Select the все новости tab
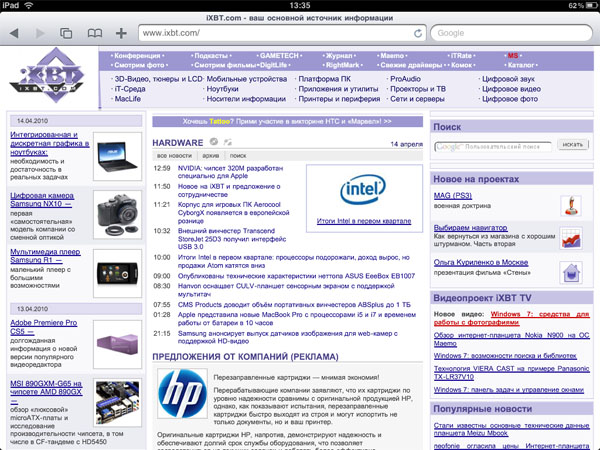The width and height of the screenshot is (600, 450). (173, 156)
